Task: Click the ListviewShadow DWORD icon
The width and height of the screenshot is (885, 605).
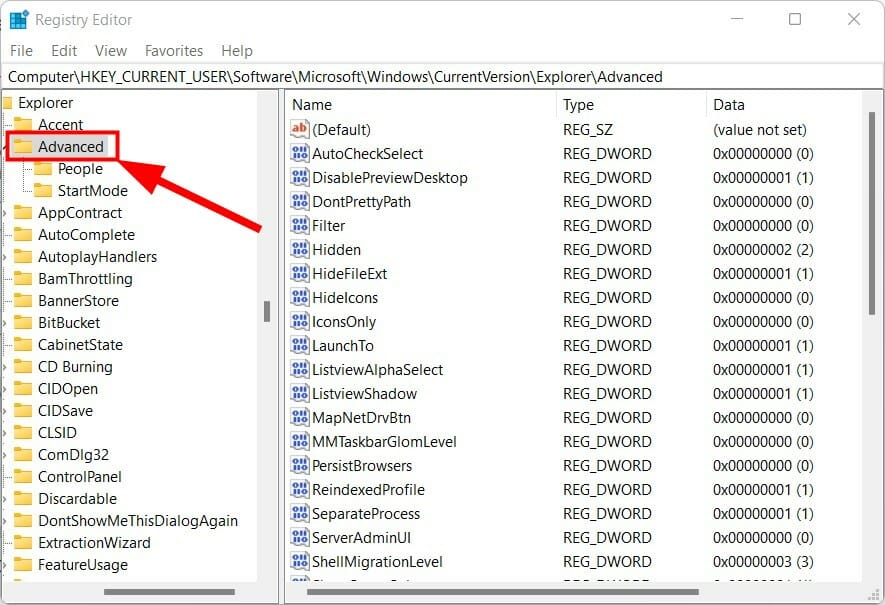Action: tap(300, 393)
